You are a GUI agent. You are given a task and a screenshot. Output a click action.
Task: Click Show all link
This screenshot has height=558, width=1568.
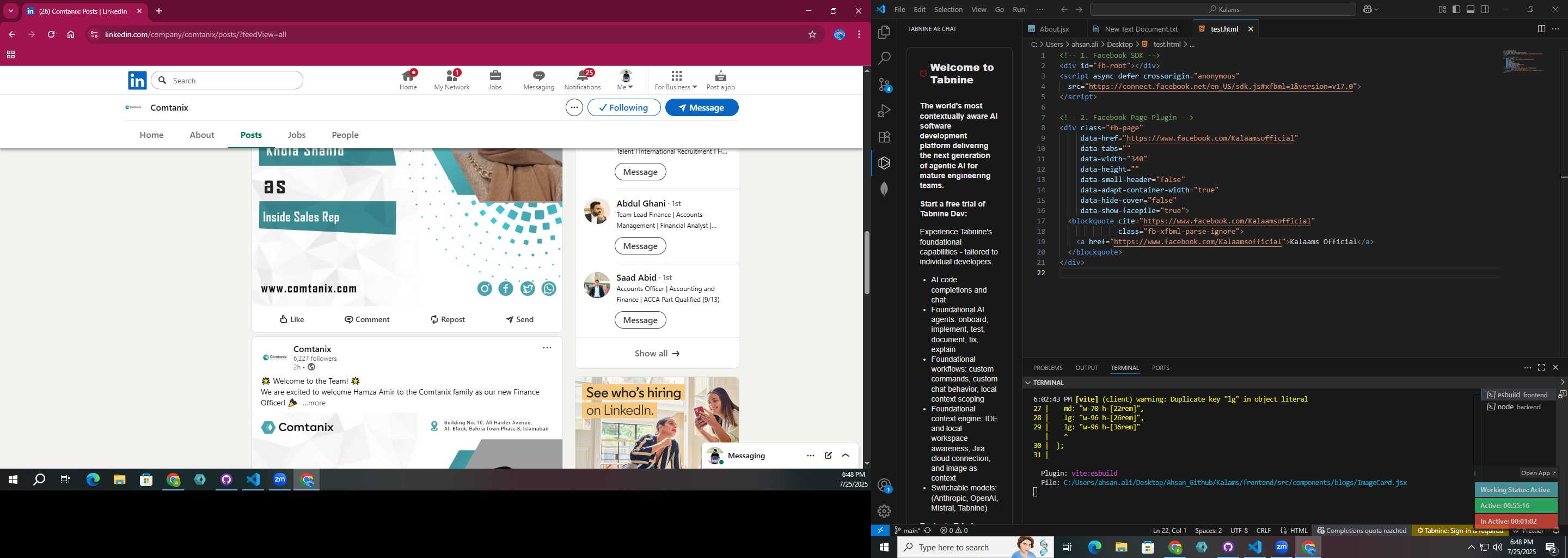pyautogui.click(x=657, y=353)
